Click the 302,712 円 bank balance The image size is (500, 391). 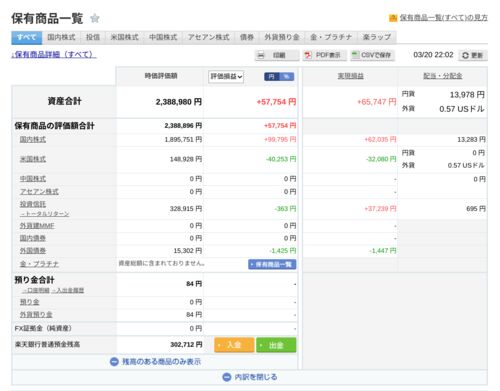[x=186, y=344]
